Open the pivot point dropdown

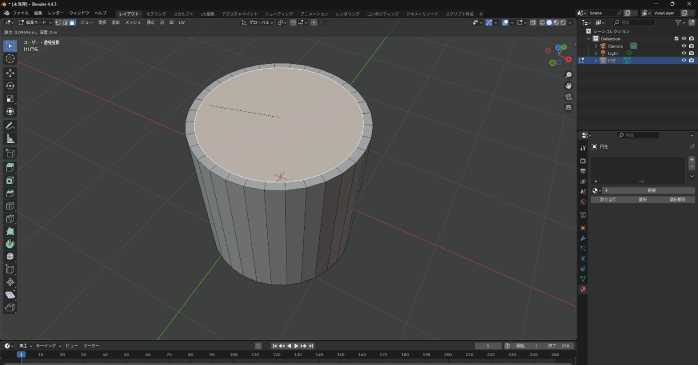coord(282,22)
